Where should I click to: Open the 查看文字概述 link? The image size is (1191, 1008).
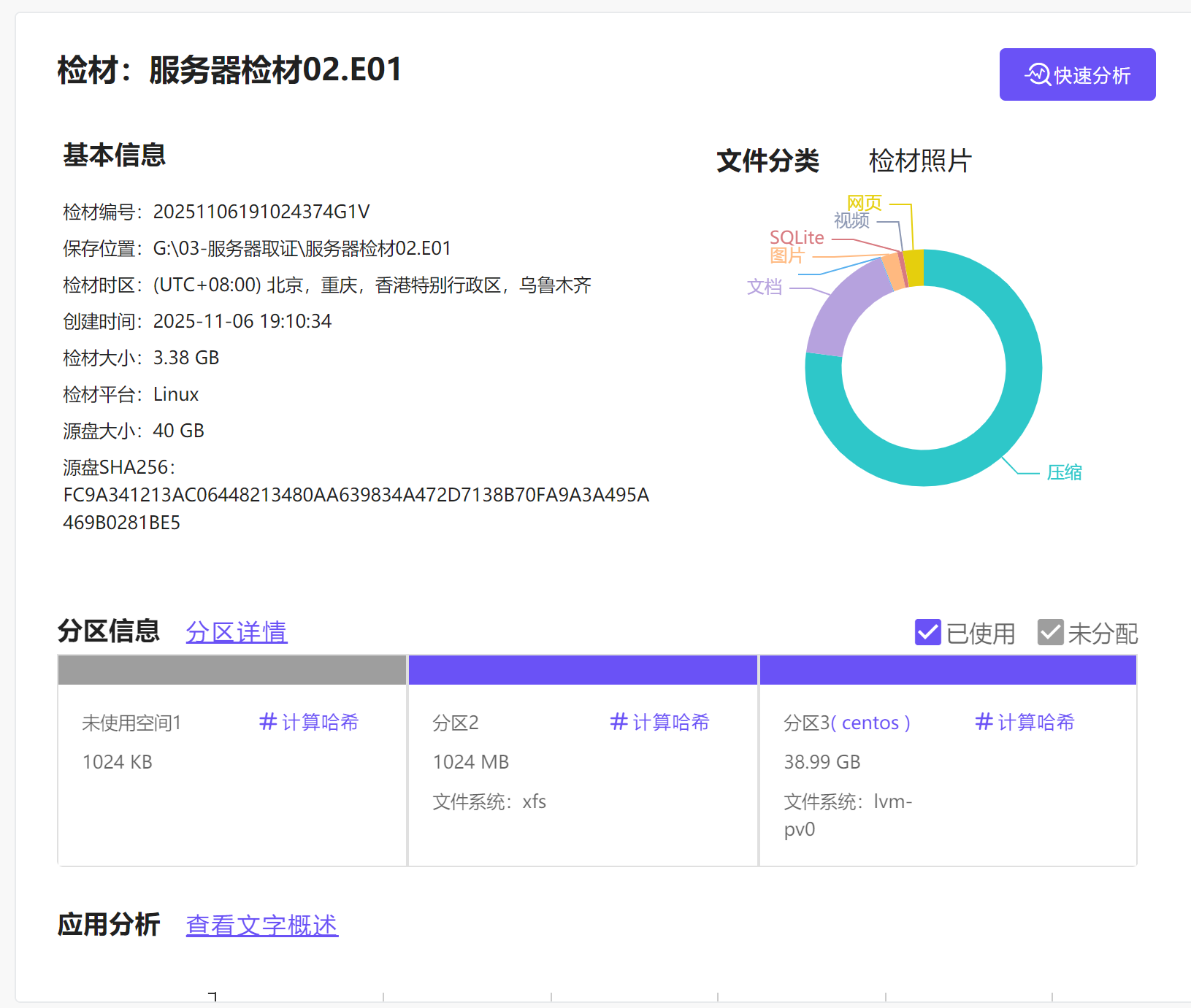pos(261,926)
